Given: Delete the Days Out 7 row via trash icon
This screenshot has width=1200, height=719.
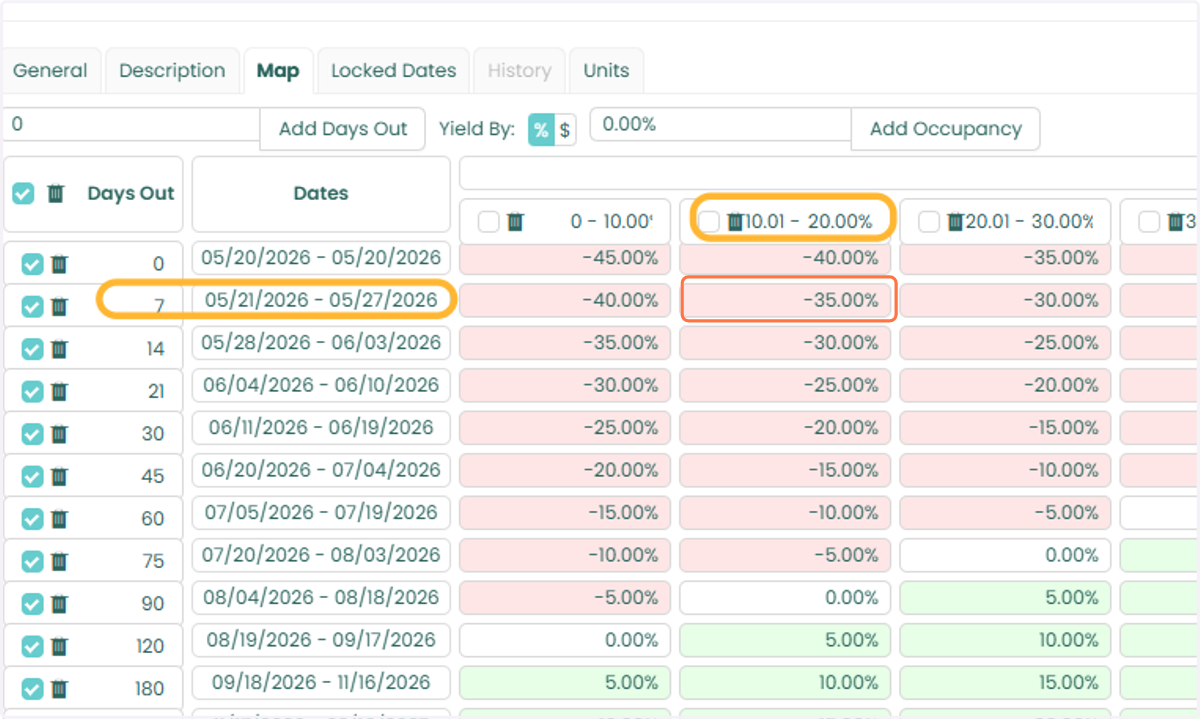Looking at the screenshot, I should (x=59, y=306).
